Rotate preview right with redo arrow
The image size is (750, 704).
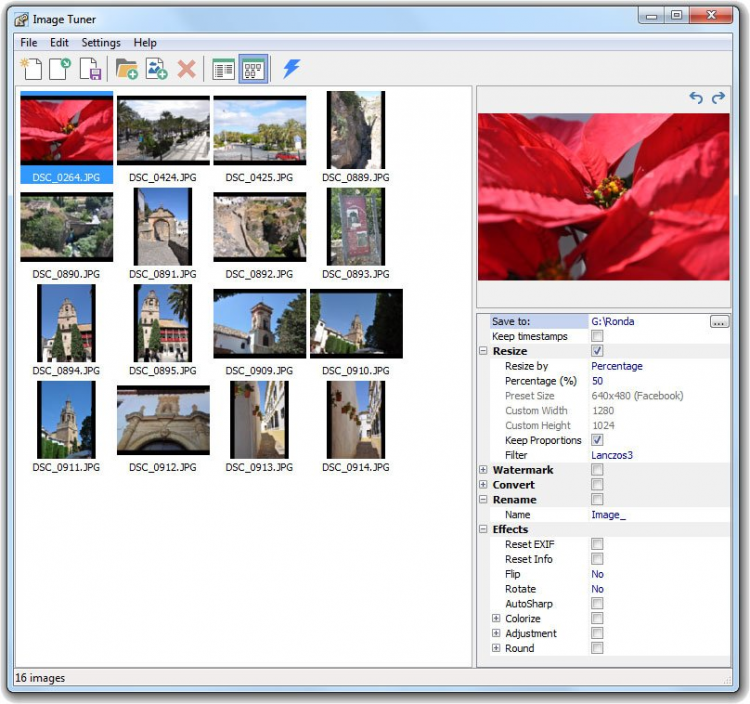point(718,98)
